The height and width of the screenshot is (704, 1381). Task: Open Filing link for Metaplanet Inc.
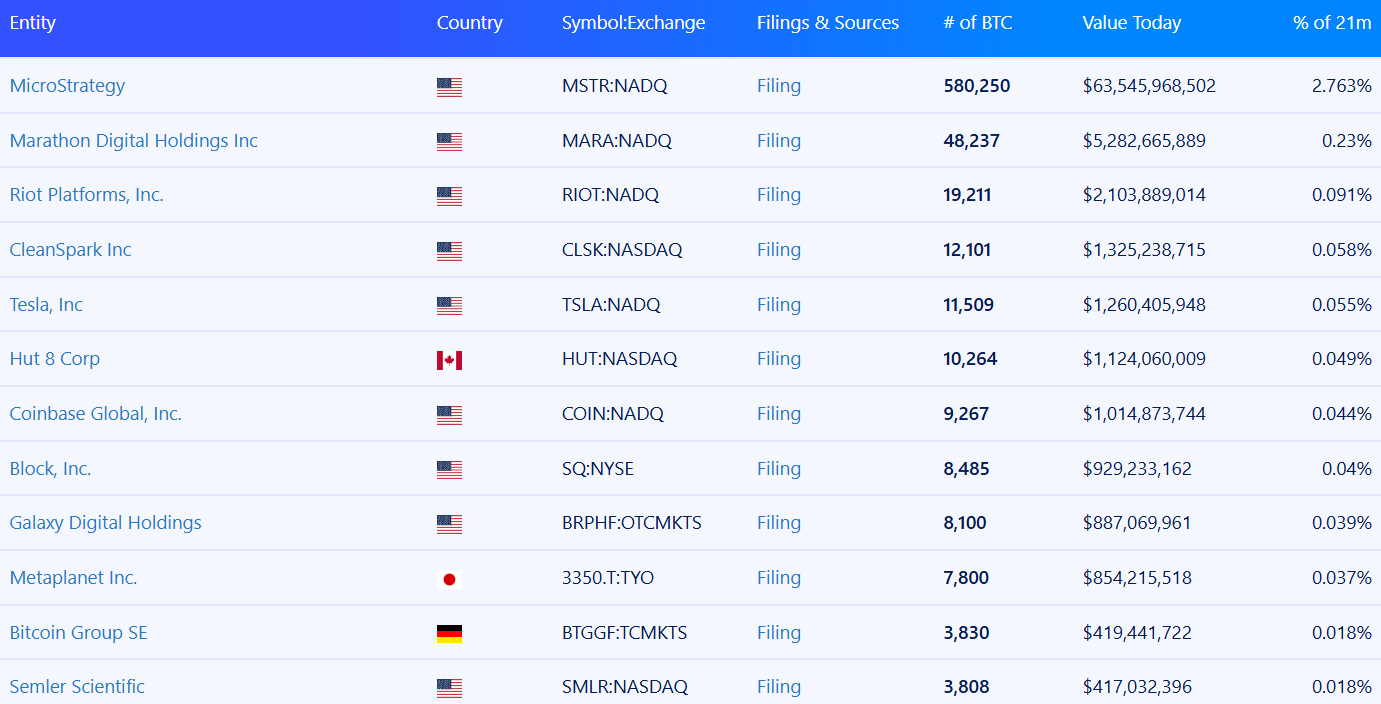778,578
